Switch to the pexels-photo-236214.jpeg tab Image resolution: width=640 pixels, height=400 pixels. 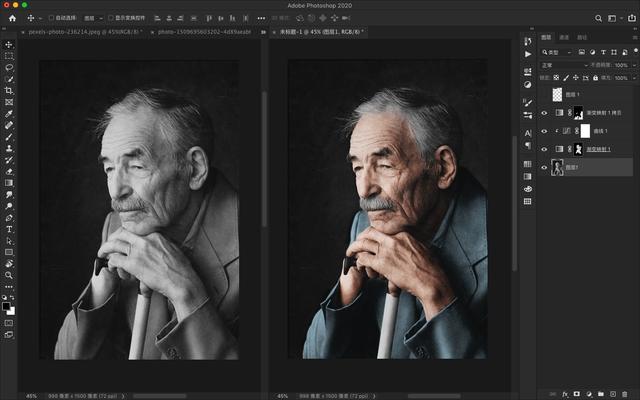coord(85,32)
